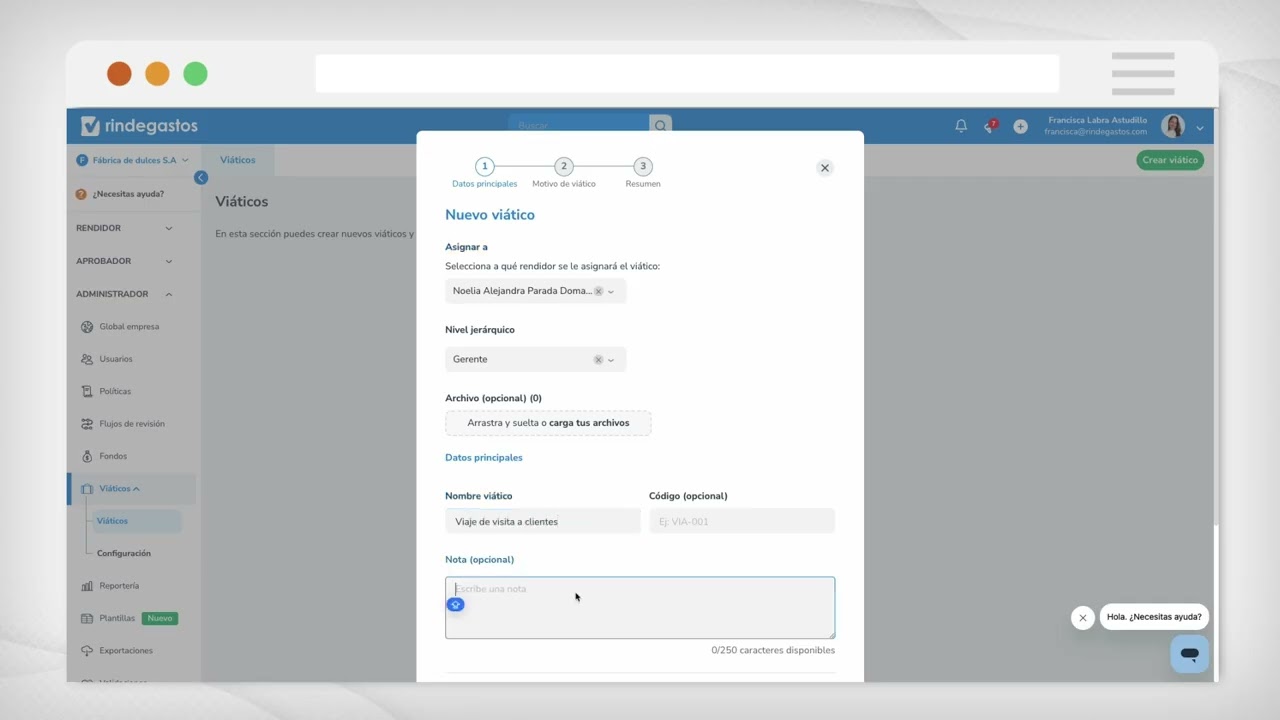The width and height of the screenshot is (1280, 720).
Task: Click the search magnifier icon
Action: pos(660,125)
